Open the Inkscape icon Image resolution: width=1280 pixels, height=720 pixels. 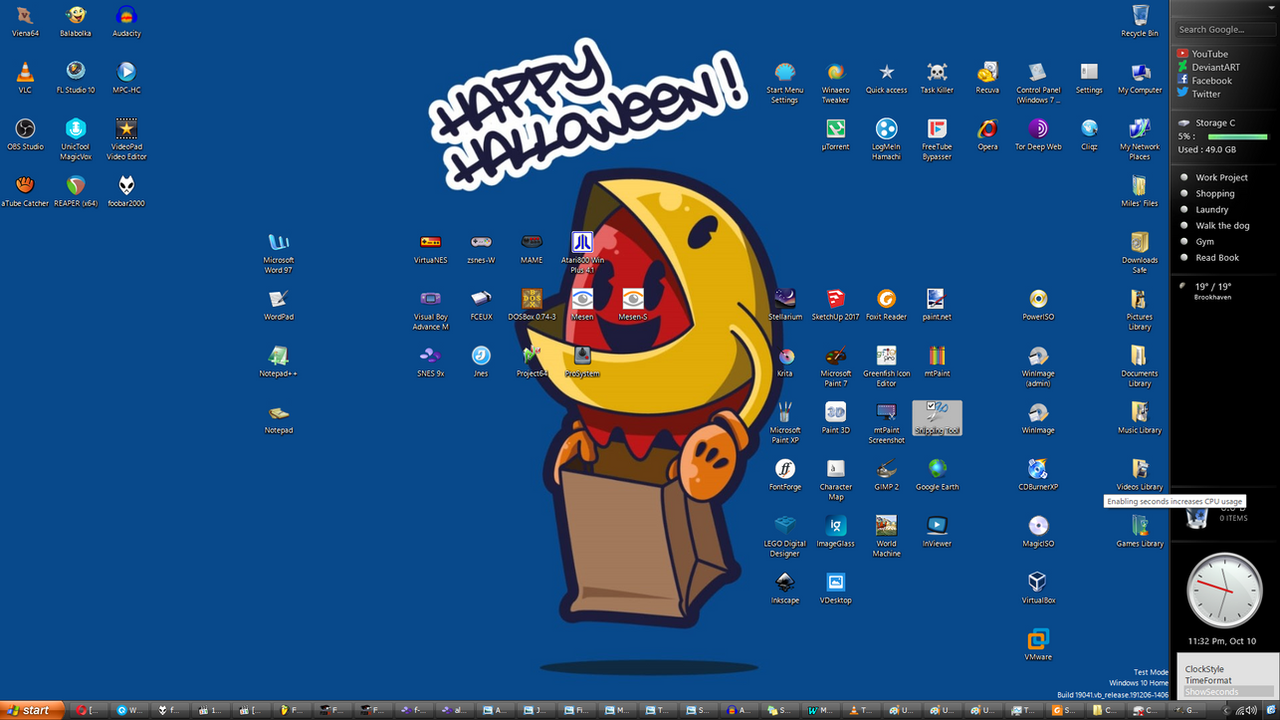785,588
